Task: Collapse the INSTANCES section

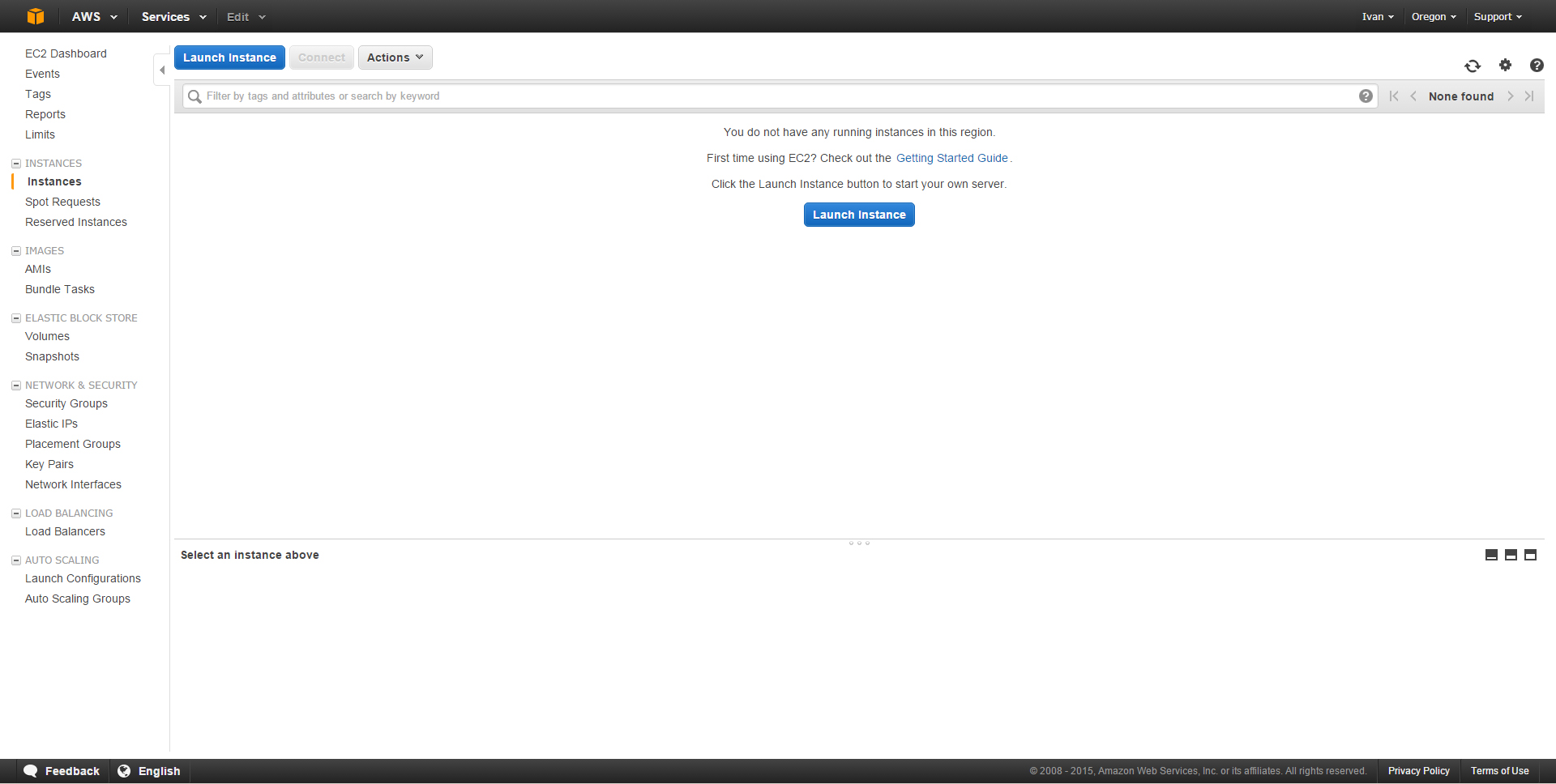Action: (15, 164)
